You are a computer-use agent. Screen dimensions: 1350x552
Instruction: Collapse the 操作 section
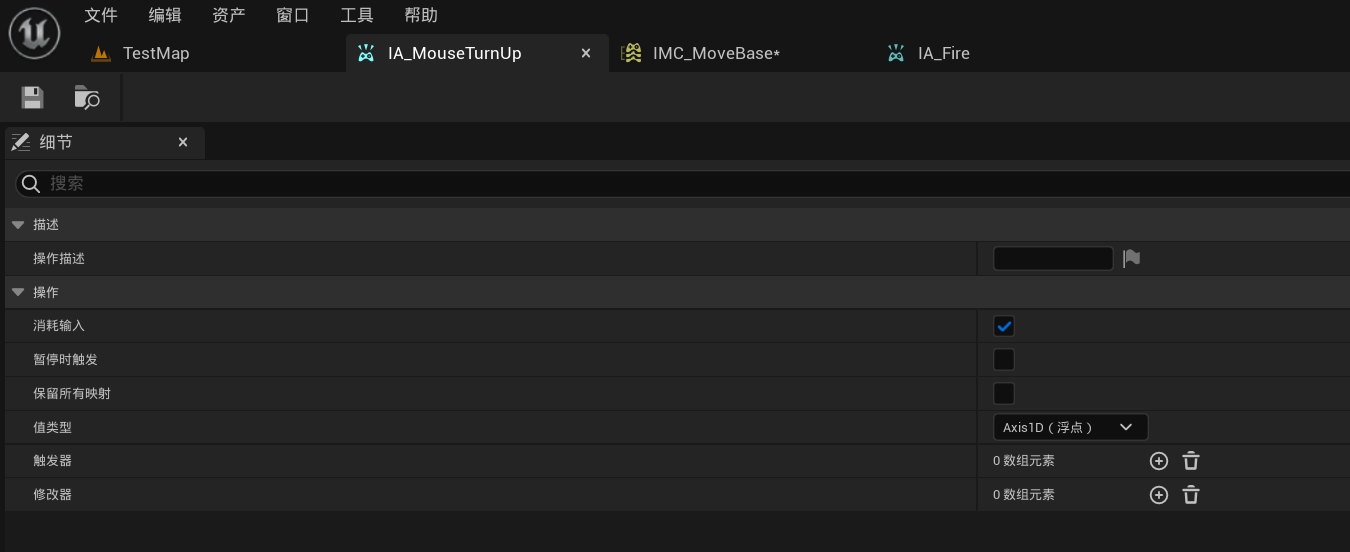18,292
